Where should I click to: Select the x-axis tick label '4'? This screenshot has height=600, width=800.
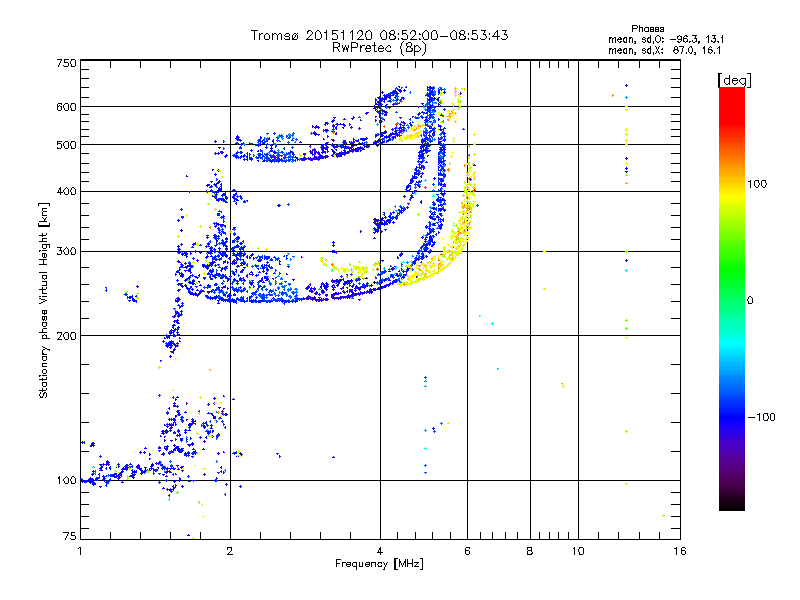[x=380, y=551]
